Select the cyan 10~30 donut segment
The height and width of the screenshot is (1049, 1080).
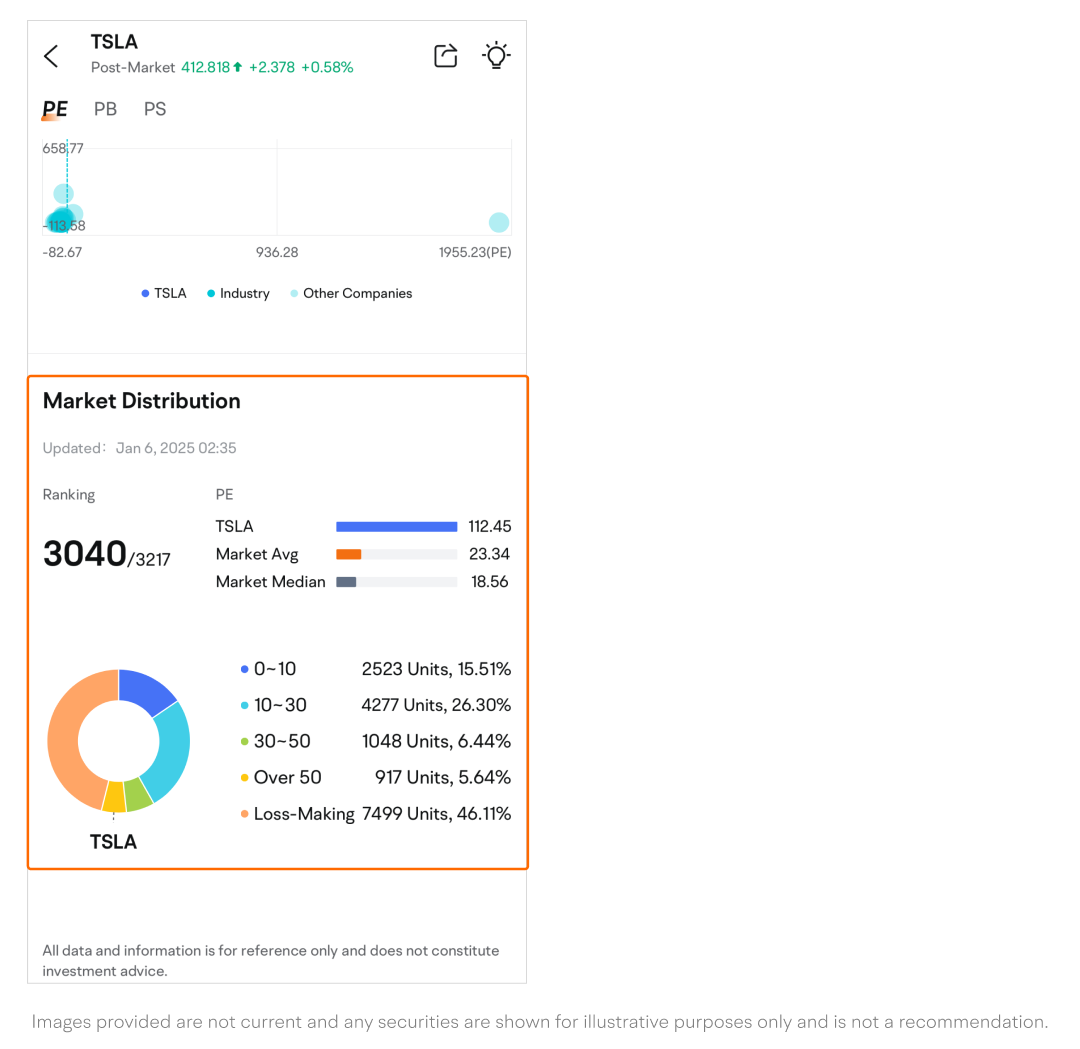(170, 749)
